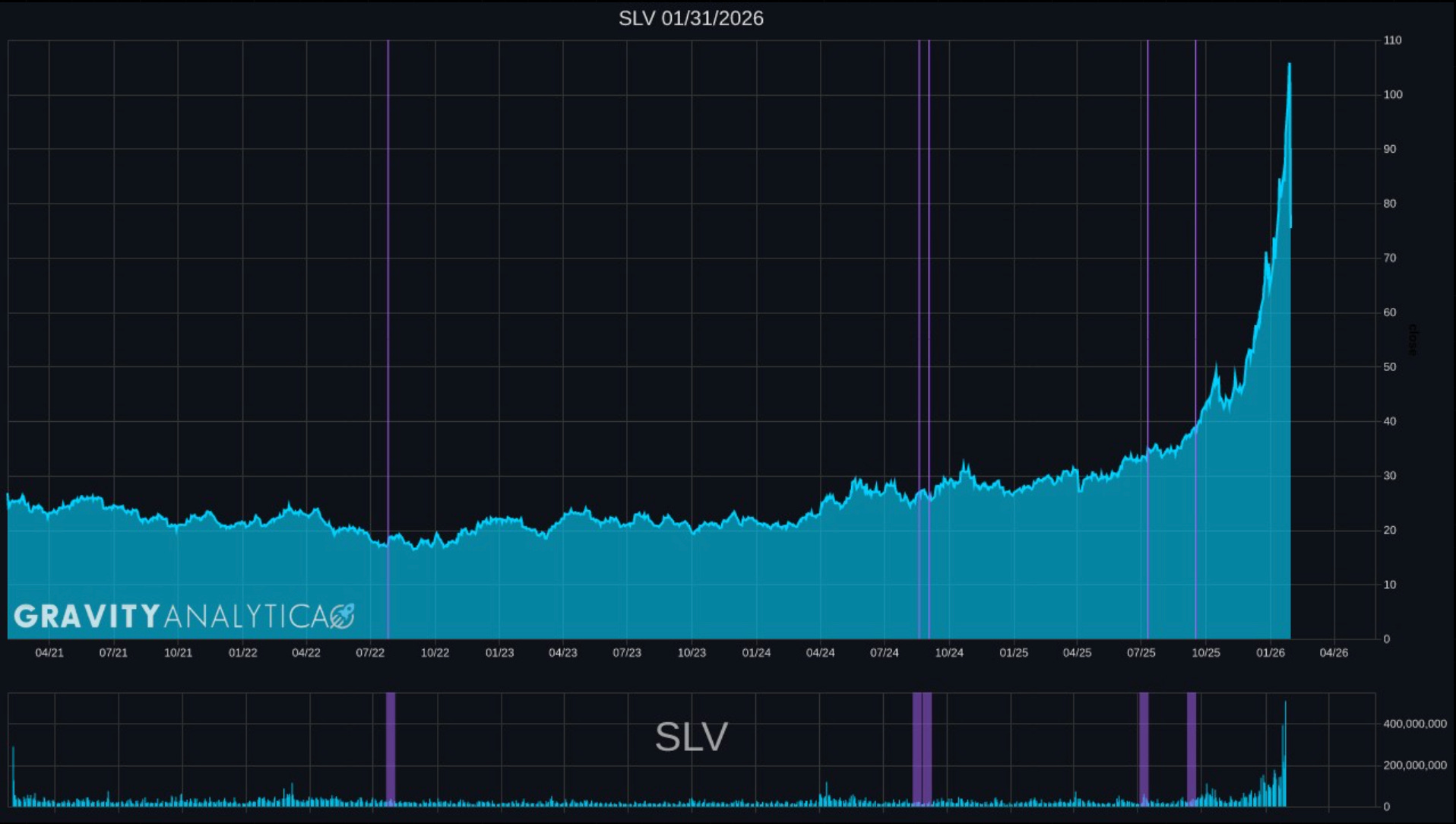Click the rotated close axis title
Image resolution: width=1456 pixels, height=824 pixels.
point(1413,340)
